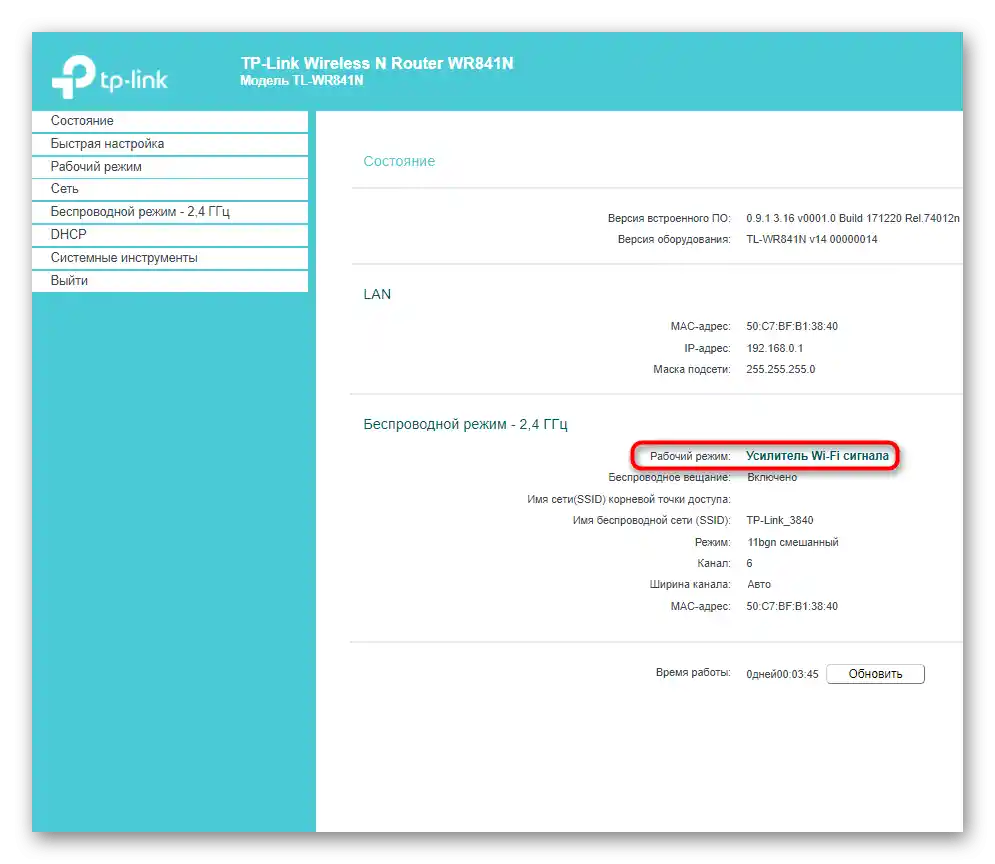The image size is (995, 864).
Task: Click LAN MAC-адрес value 50:C7:BF:B1:38:40
Action: point(792,326)
